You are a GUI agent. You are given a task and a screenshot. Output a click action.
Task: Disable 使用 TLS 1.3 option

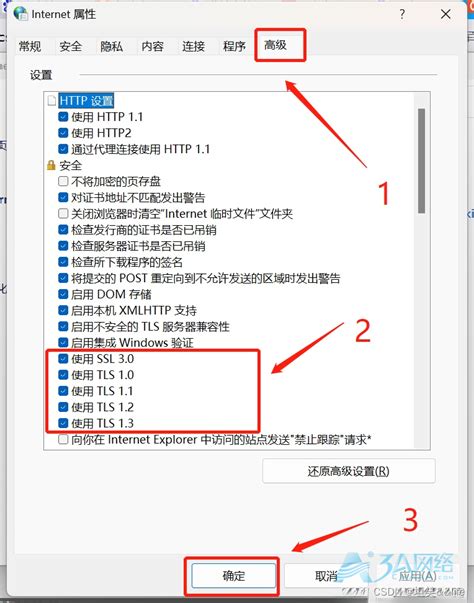(63, 423)
